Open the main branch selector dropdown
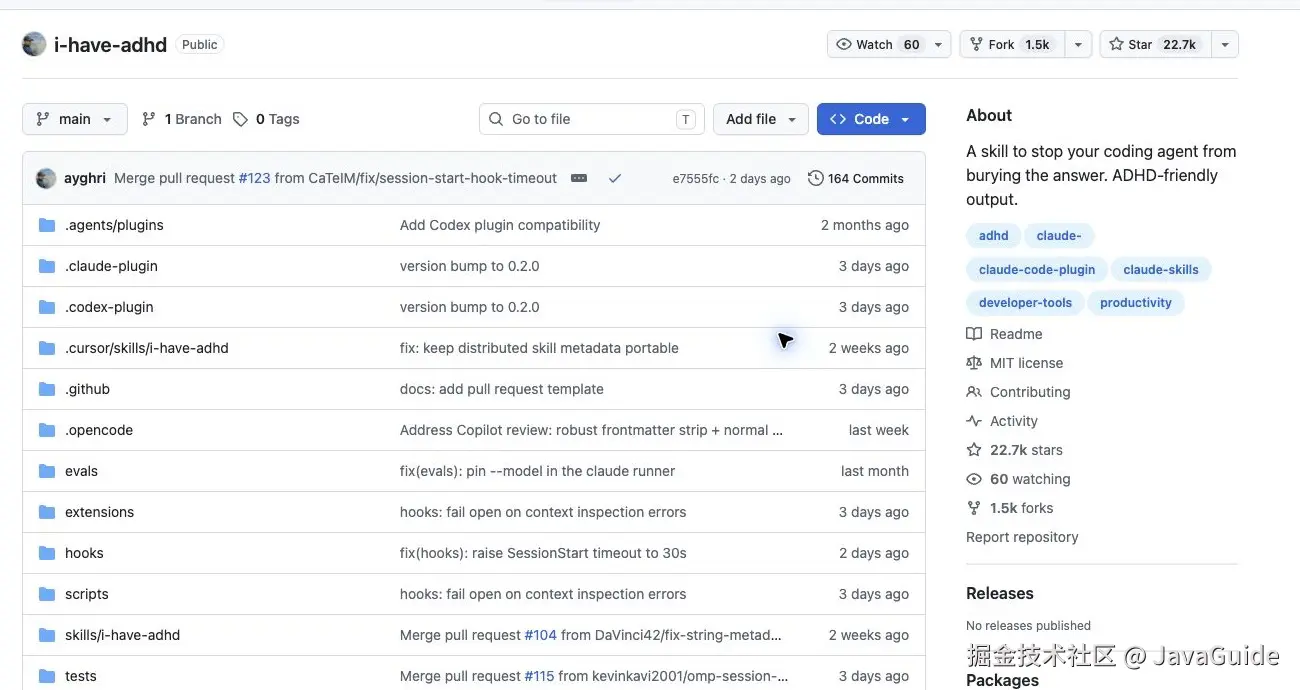1300x690 pixels. pos(75,119)
